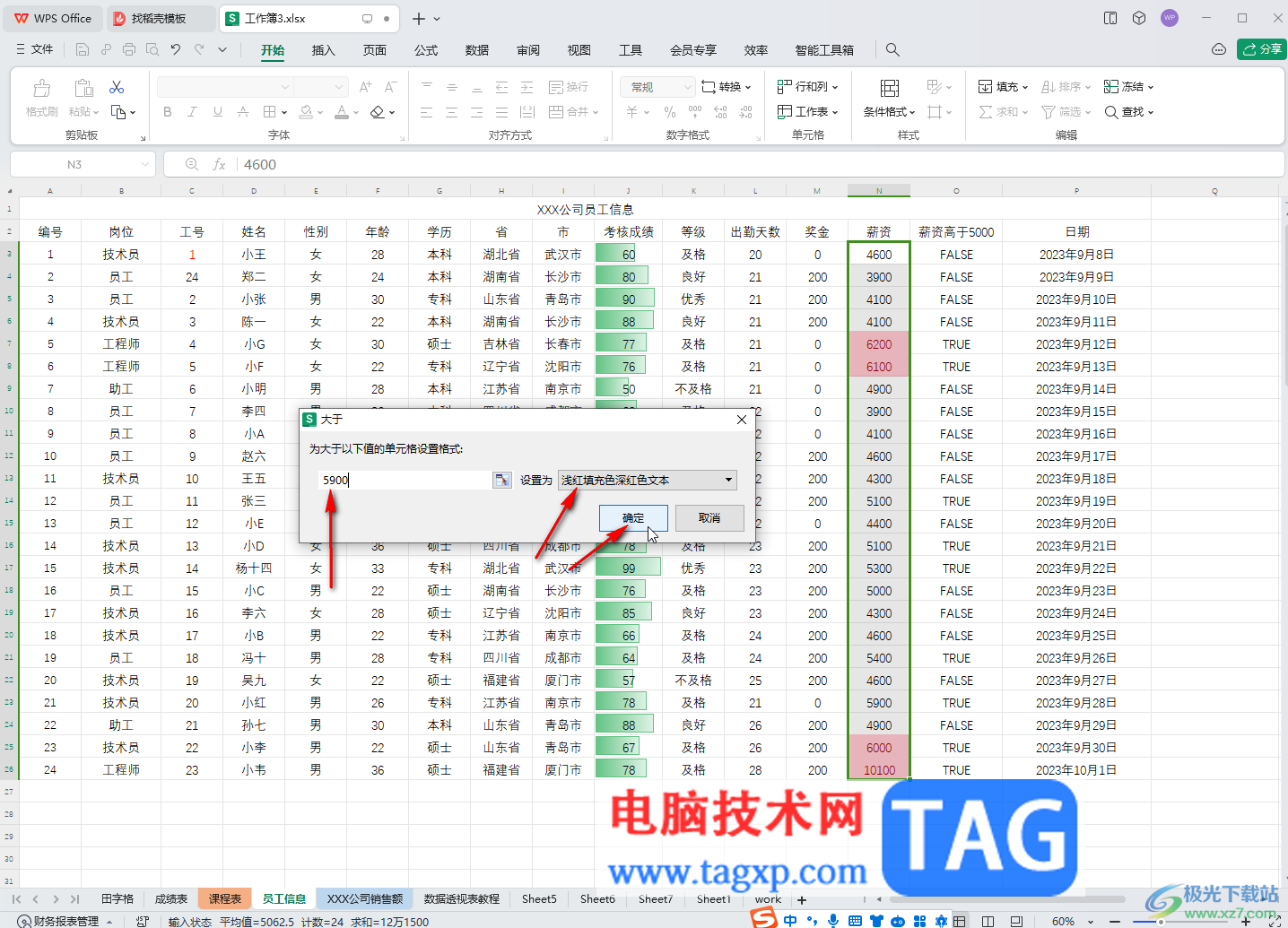Click the WPS Office home tab

tap(53, 18)
